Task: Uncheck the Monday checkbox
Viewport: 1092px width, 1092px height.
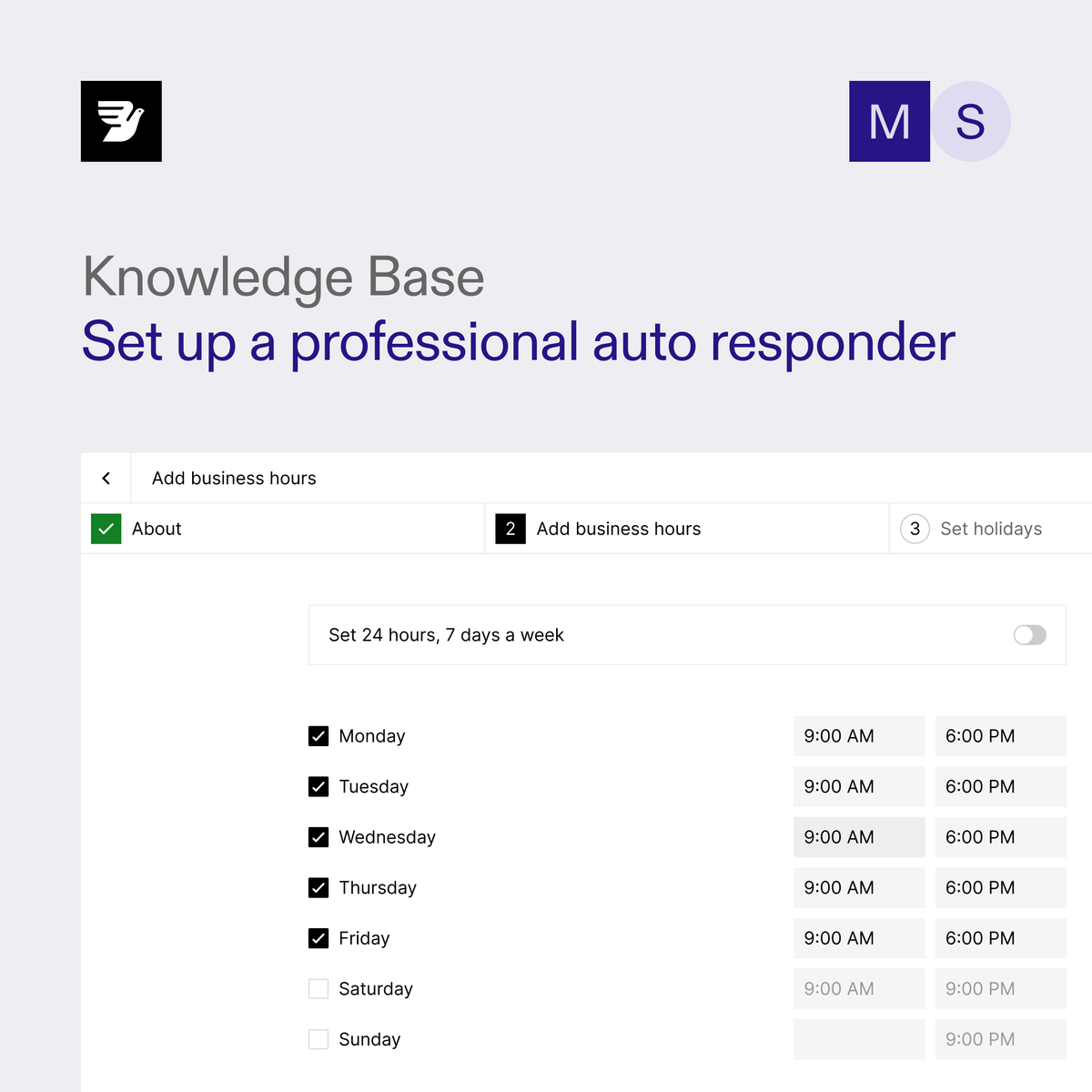Action: (318, 735)
